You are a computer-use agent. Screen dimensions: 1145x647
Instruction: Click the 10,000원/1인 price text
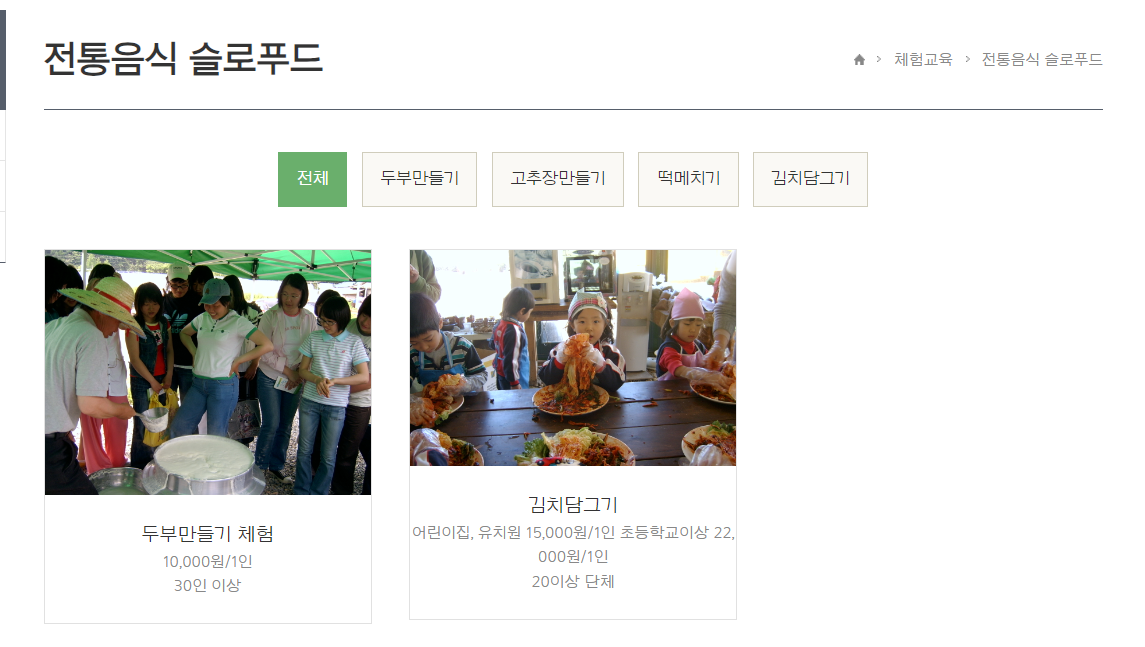(208, 562)
